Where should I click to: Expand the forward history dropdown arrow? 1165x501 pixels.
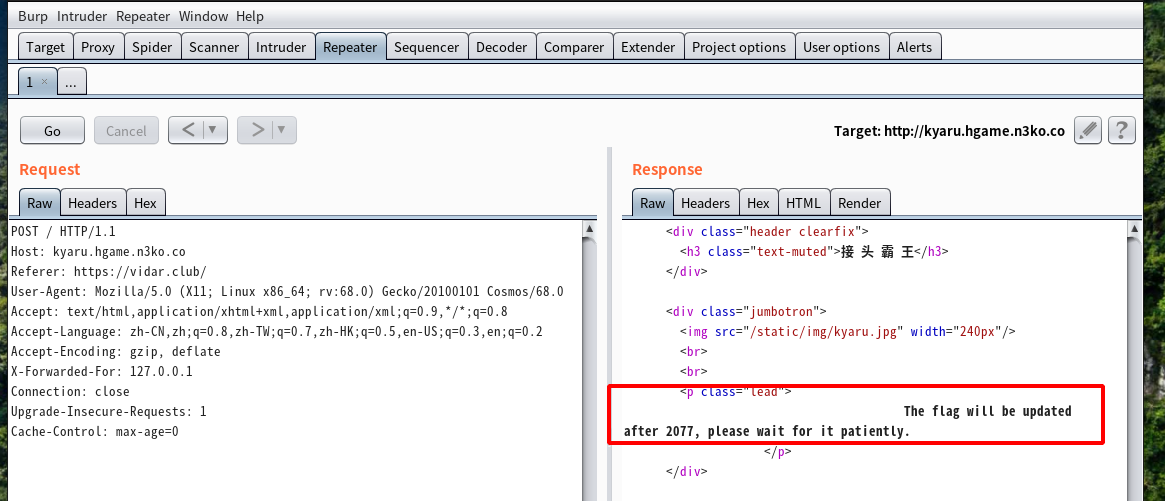coord(282,130)
